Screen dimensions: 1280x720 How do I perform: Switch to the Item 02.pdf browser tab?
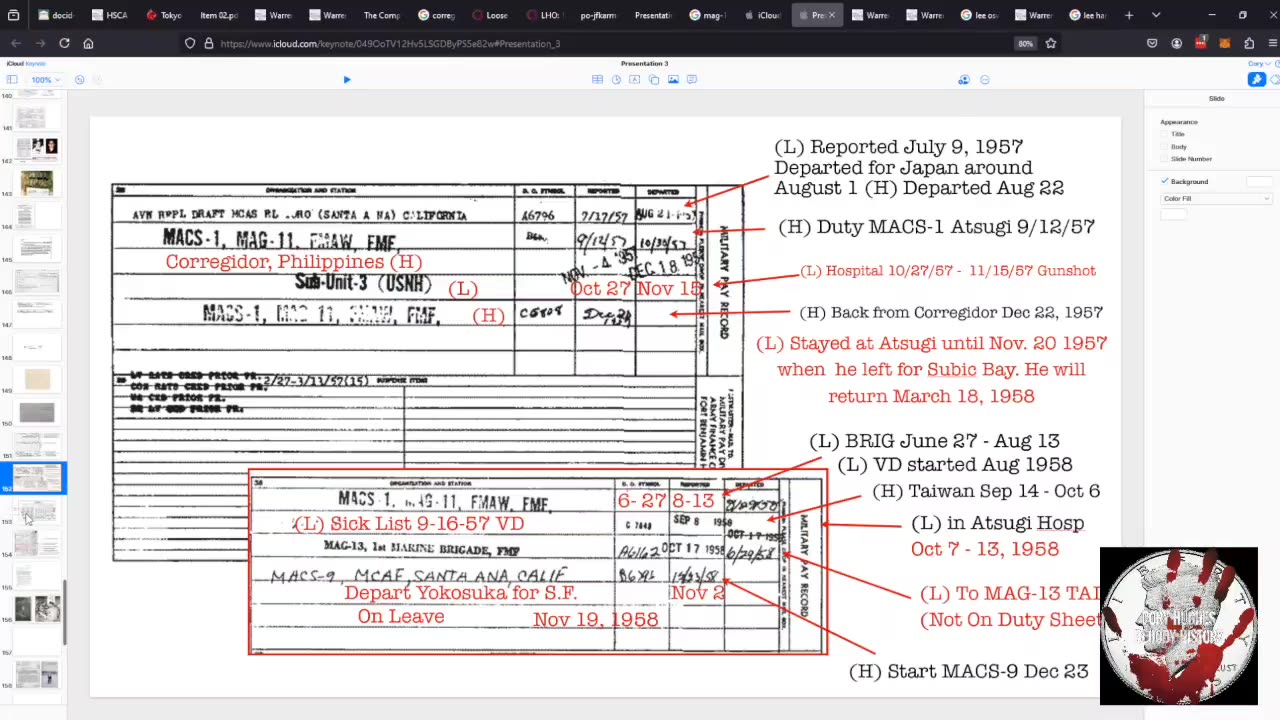pos(218,15)
